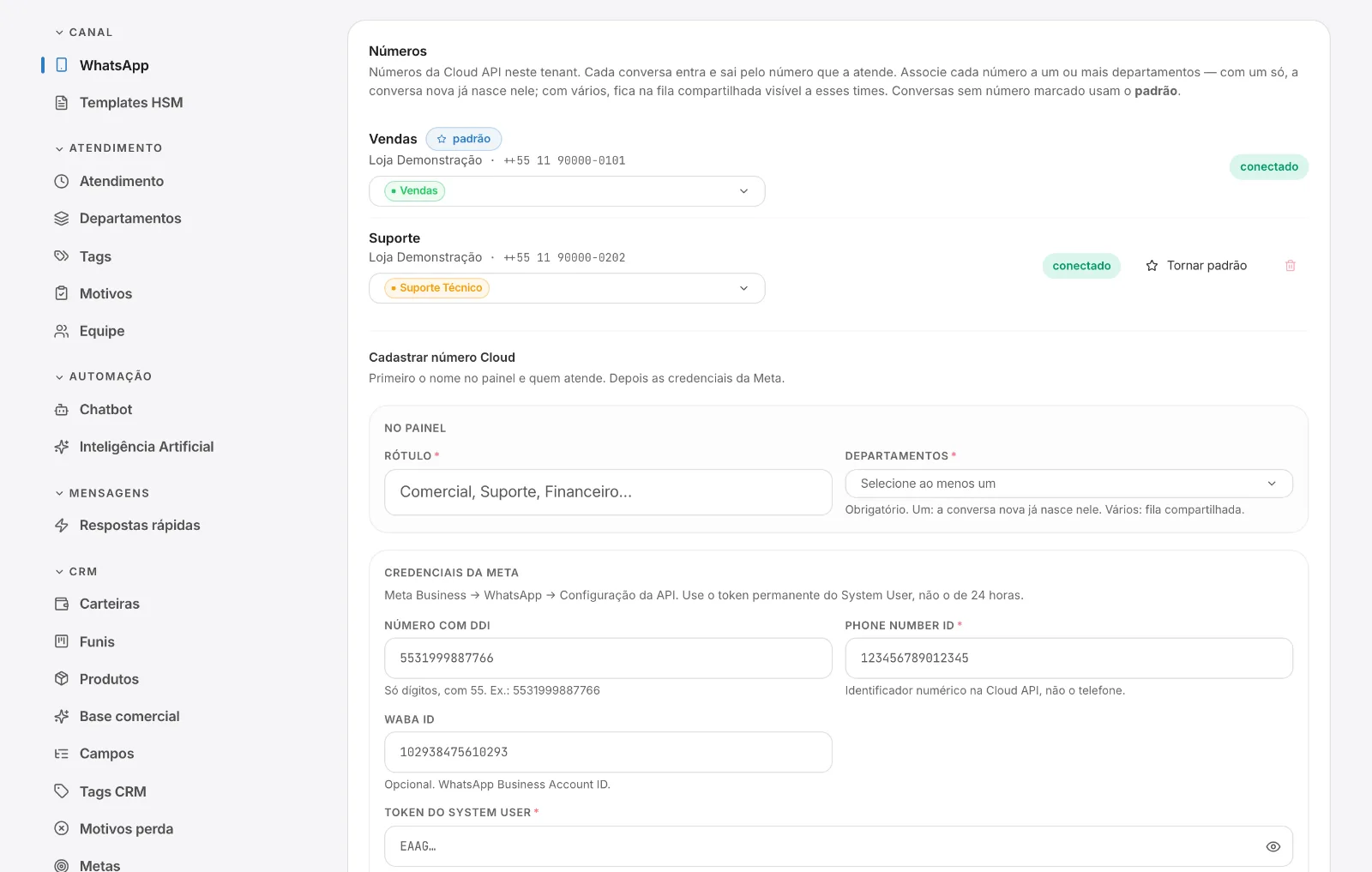
Task: Click the Tornar padrão button for Suporte
Action: 1196,266
